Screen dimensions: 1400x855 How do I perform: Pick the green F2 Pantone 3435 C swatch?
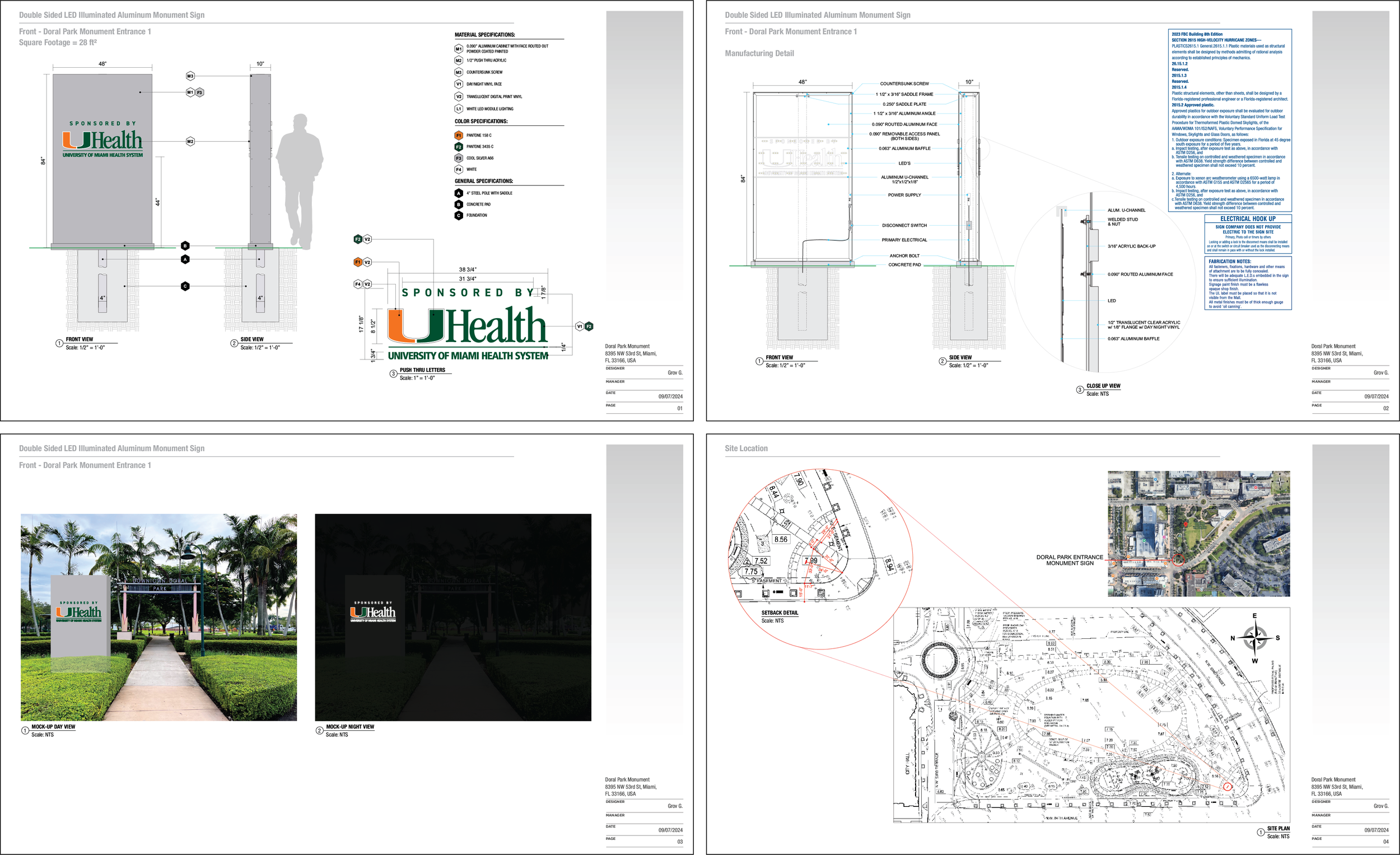[459, 147]
